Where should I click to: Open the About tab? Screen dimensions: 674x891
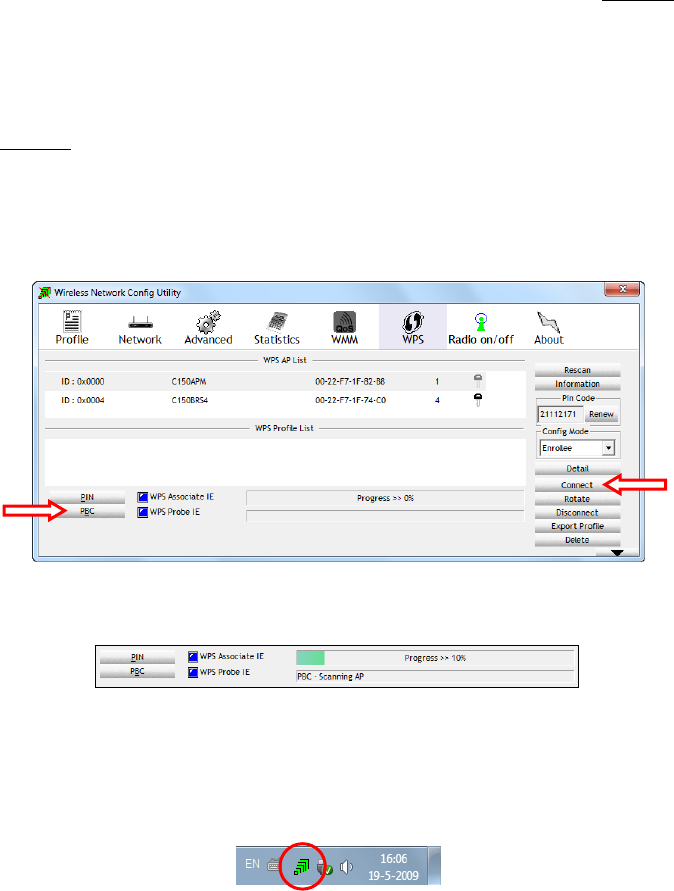548,328
